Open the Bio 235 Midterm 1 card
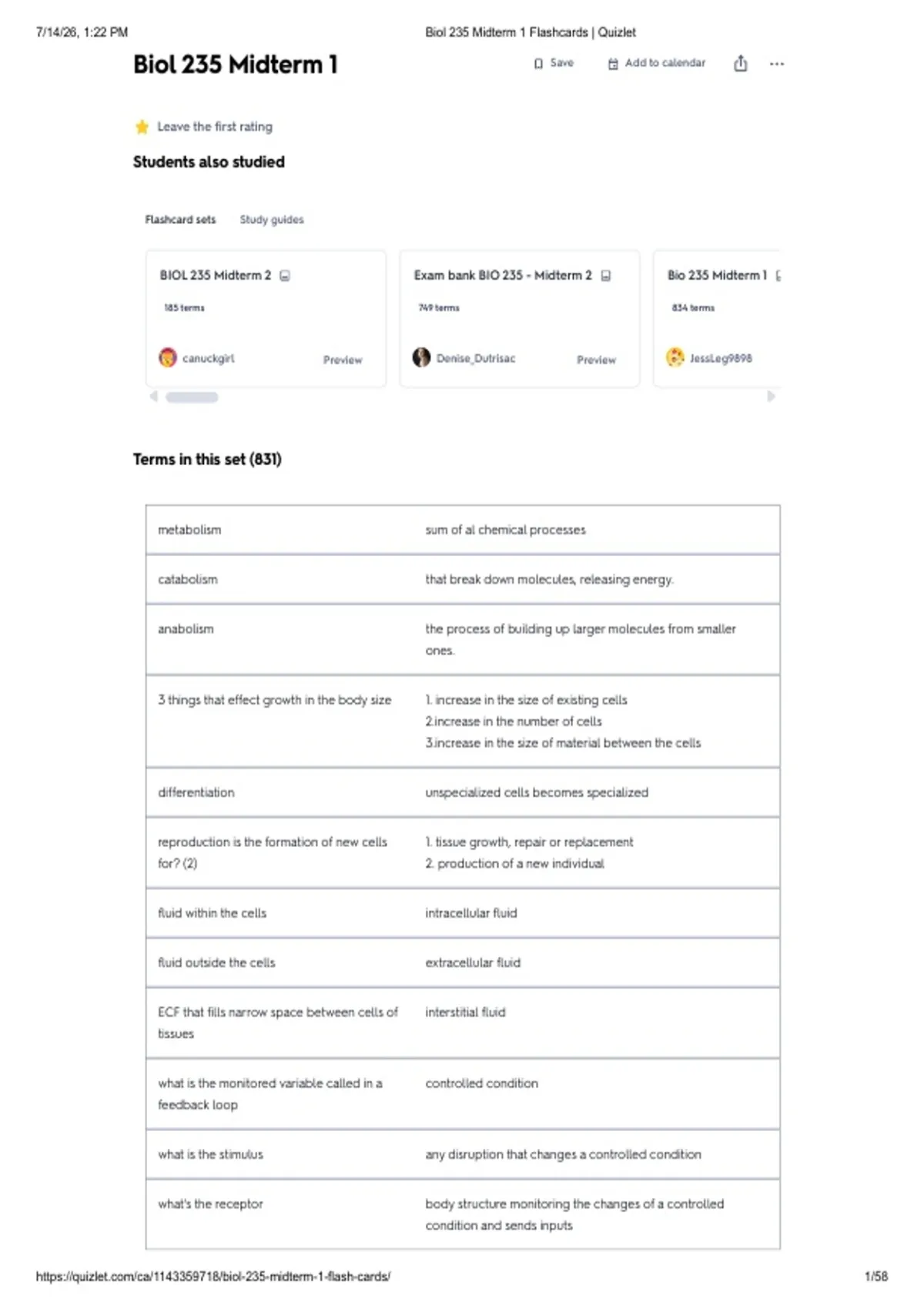This screenshot has width=924, height=1309. tap(717, 319)
